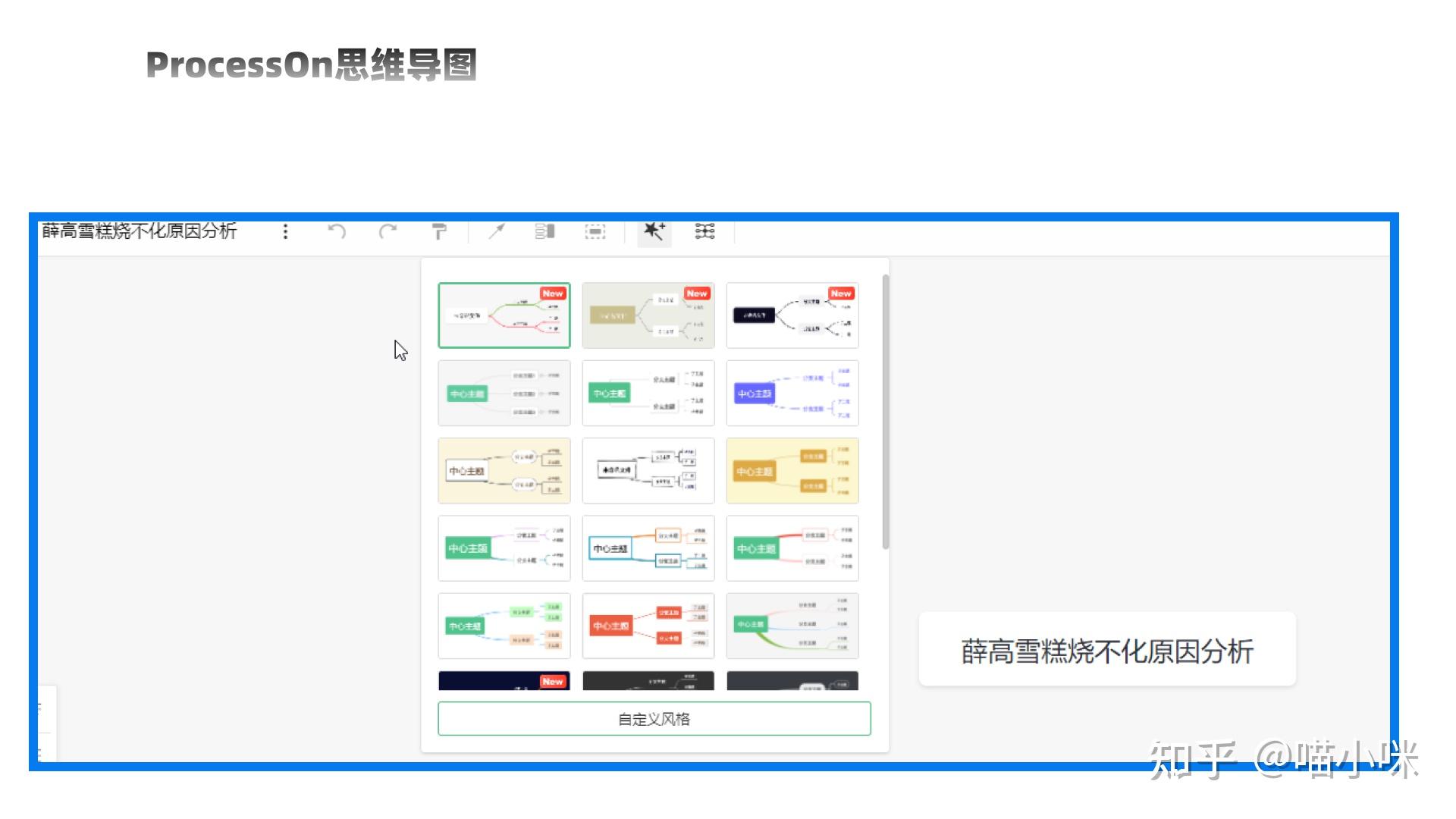Open the three-dot more options menu

[x=285, y=231]
